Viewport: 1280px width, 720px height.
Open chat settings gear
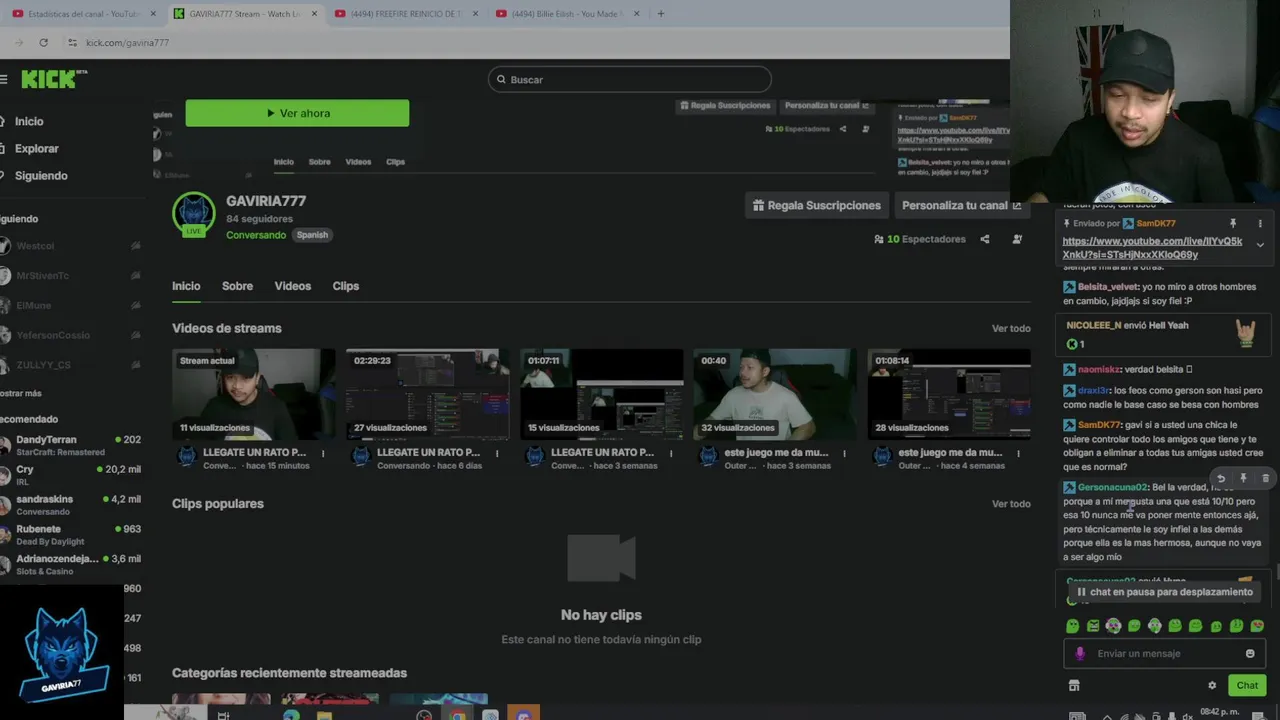pos(1212,685)
